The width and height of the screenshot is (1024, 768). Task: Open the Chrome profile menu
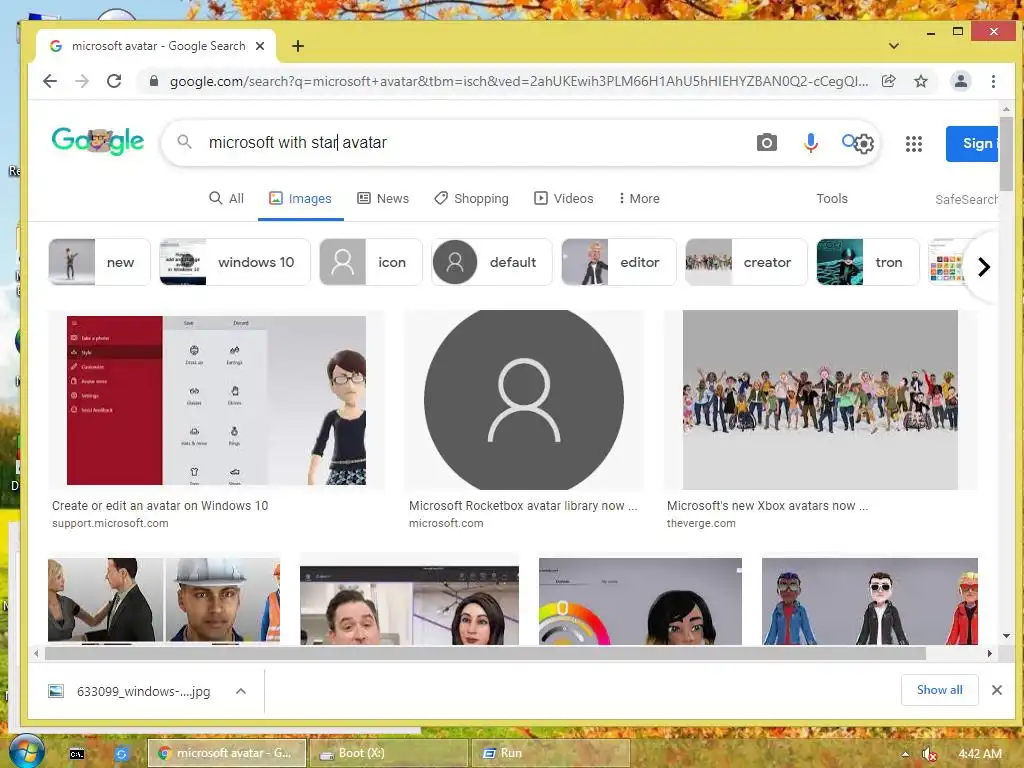pyautogui.click(x=961, y=81)
